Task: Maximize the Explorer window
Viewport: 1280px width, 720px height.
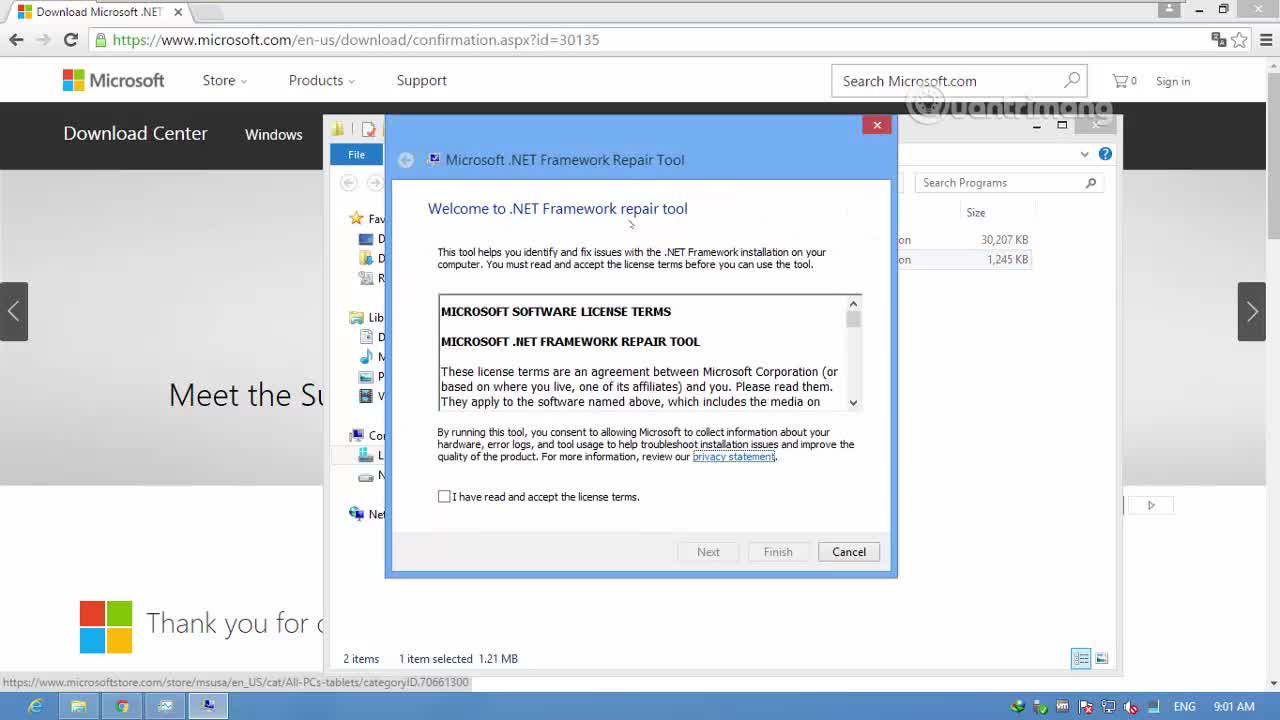Action: (1062, 125)
